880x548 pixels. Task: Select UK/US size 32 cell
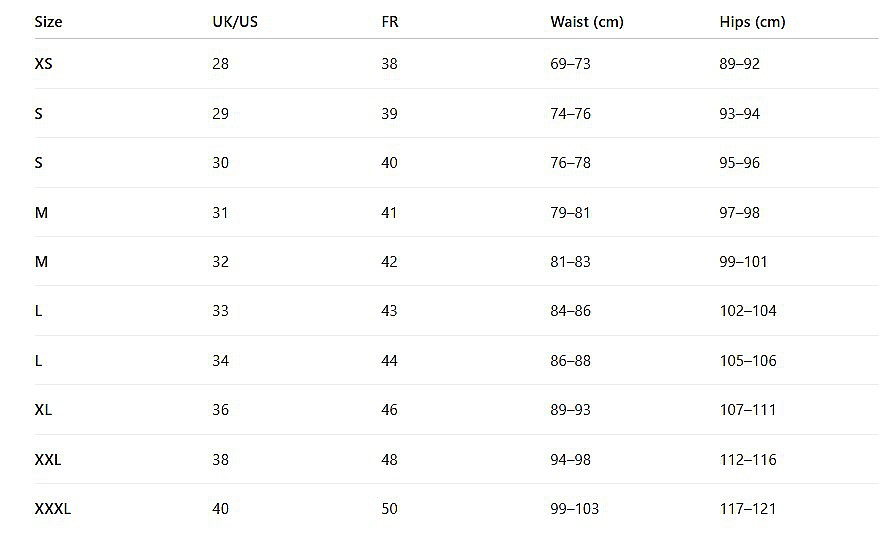coord(220,262)
